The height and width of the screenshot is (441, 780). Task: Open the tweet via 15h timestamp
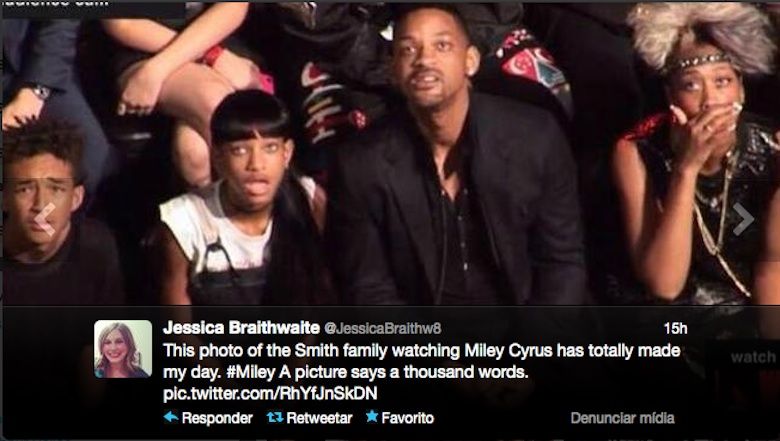675,329
